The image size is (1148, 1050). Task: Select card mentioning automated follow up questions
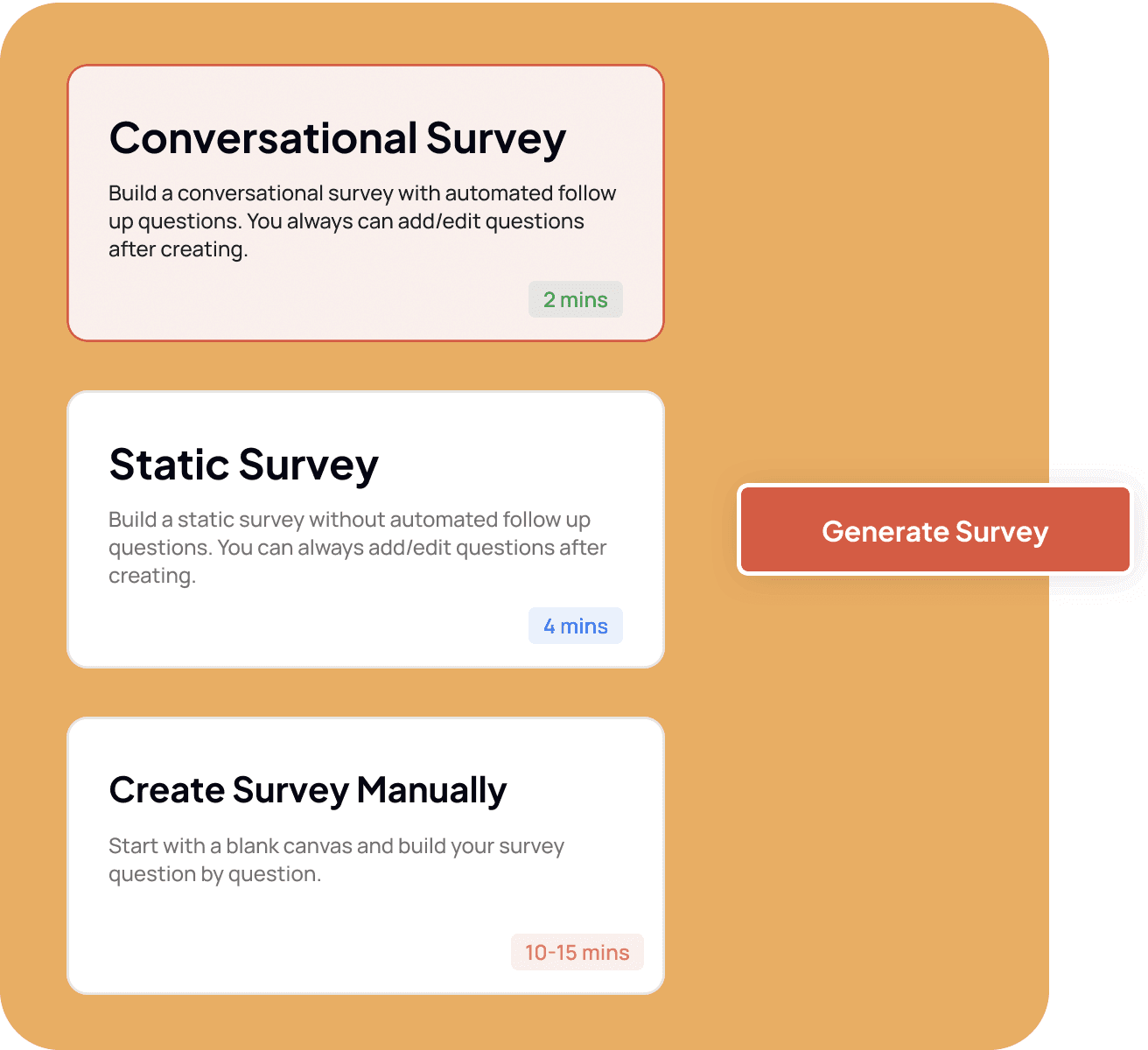(366, 203)
